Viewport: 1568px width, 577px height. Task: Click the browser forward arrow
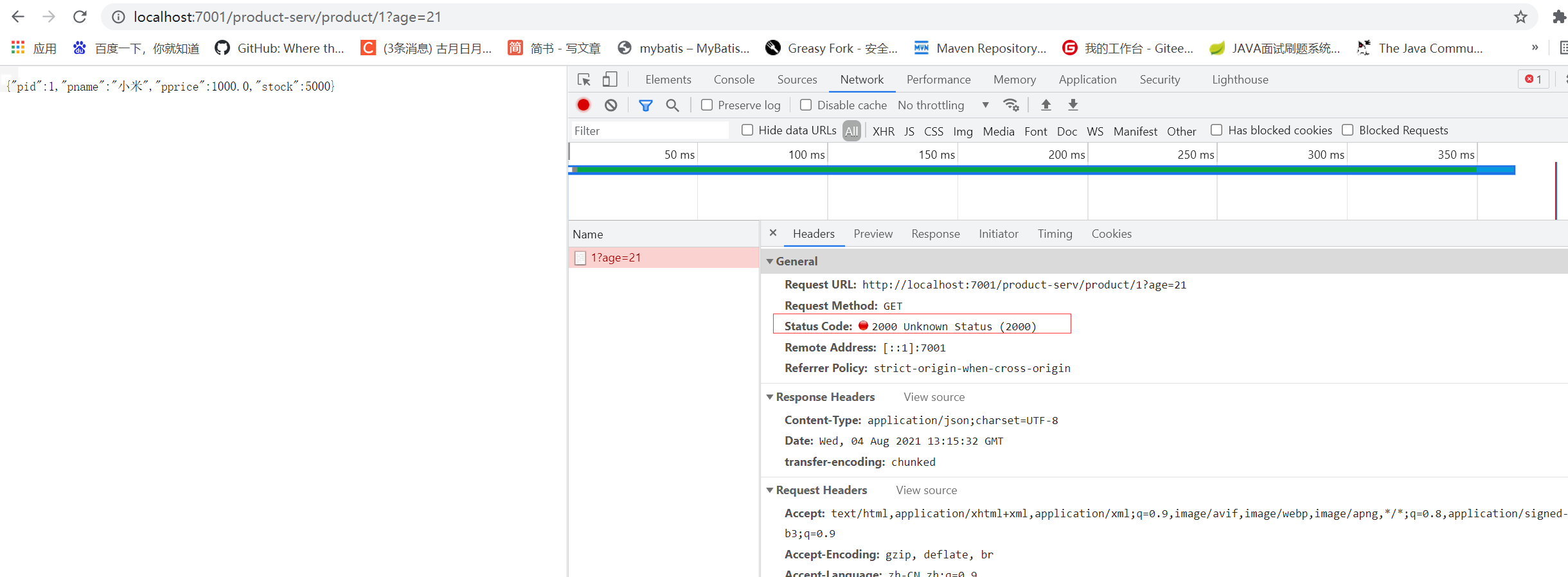click(49, 17)
